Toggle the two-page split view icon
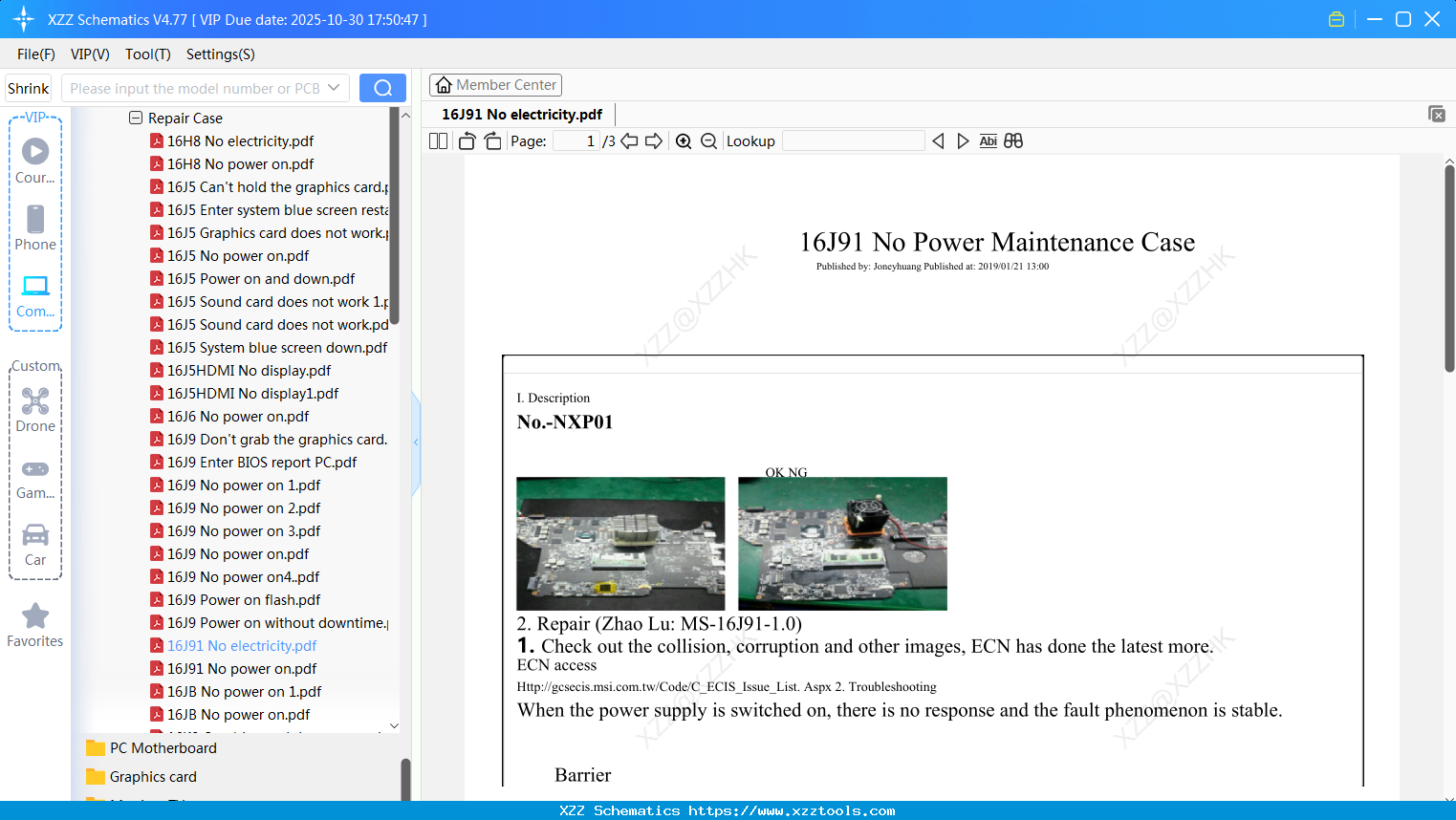1456x820 pixels. click(438, 141)
